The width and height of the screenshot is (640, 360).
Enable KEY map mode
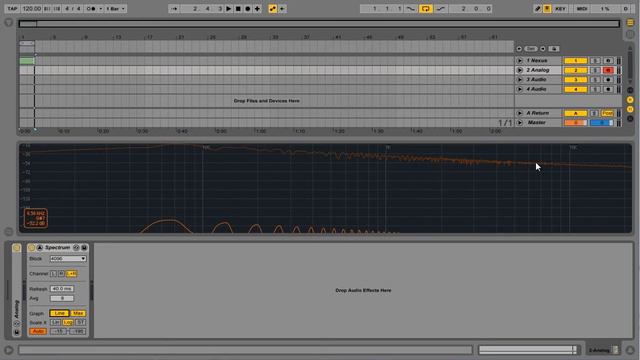pos(560,9)
